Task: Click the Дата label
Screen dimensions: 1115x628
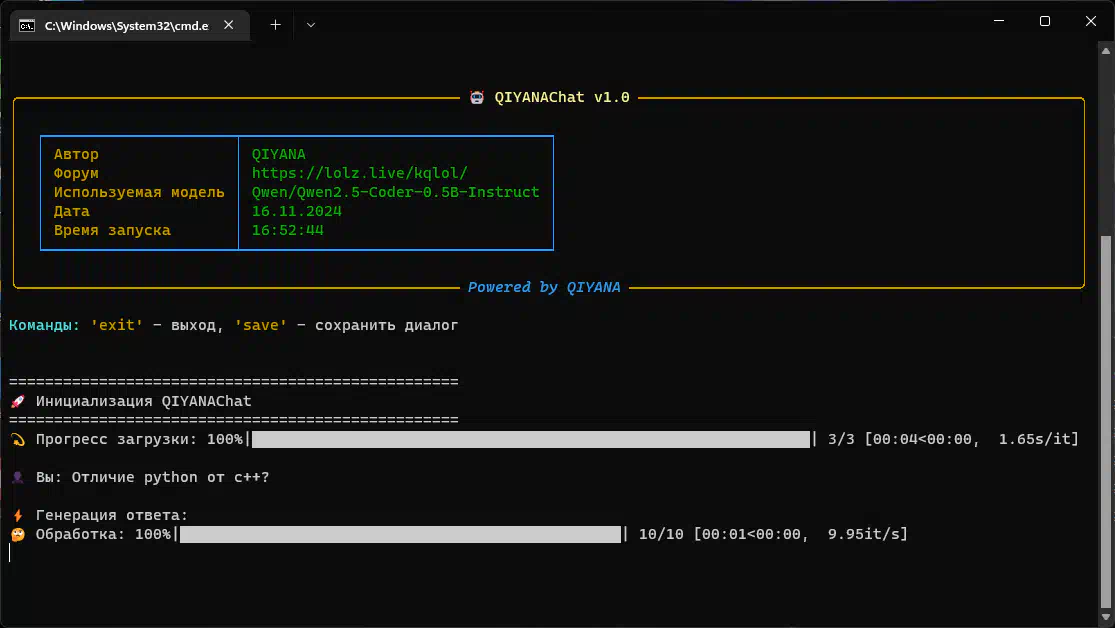Action: (x=72, y=211)
